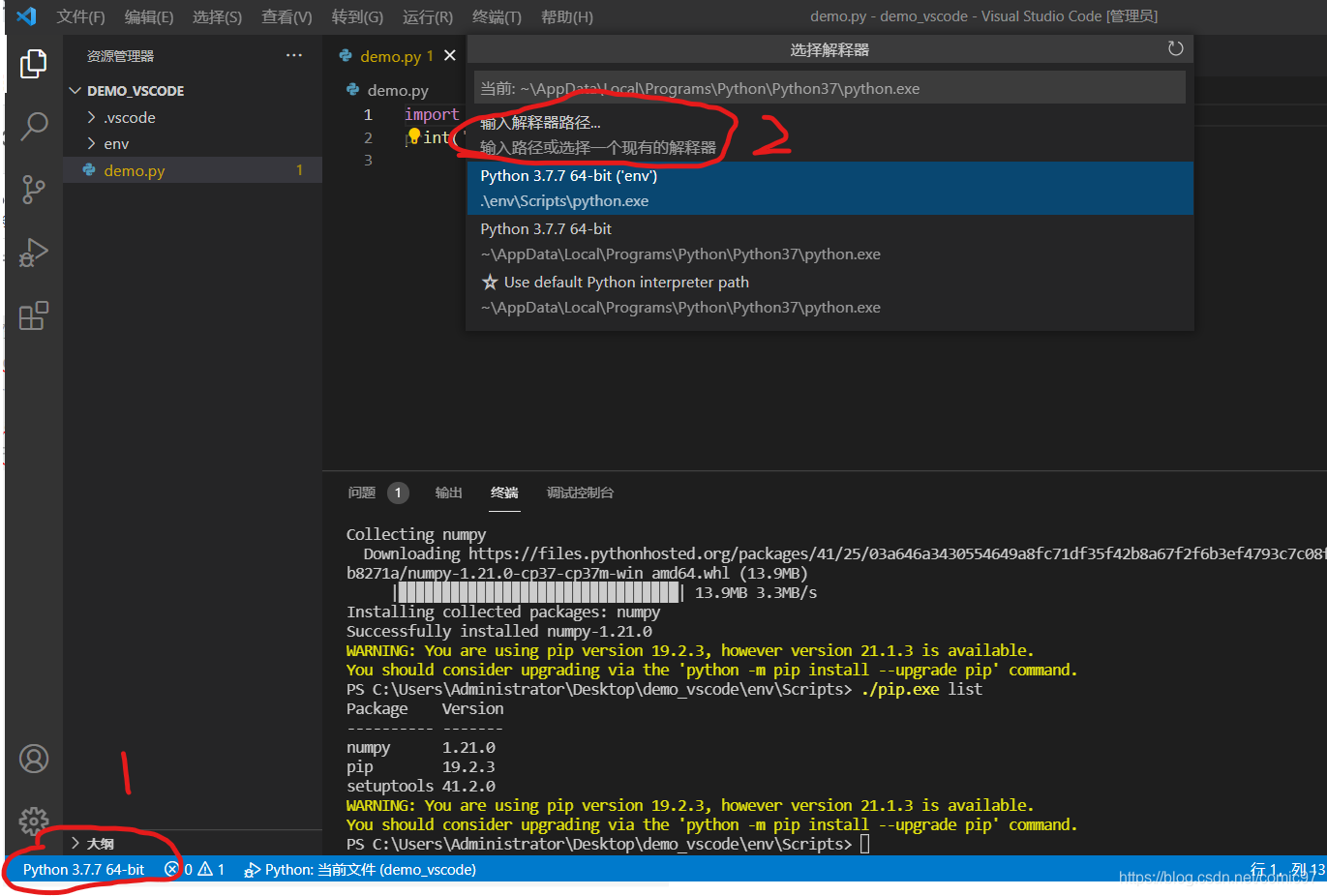Switch to the 调试控制台 tab

(580, 493)
